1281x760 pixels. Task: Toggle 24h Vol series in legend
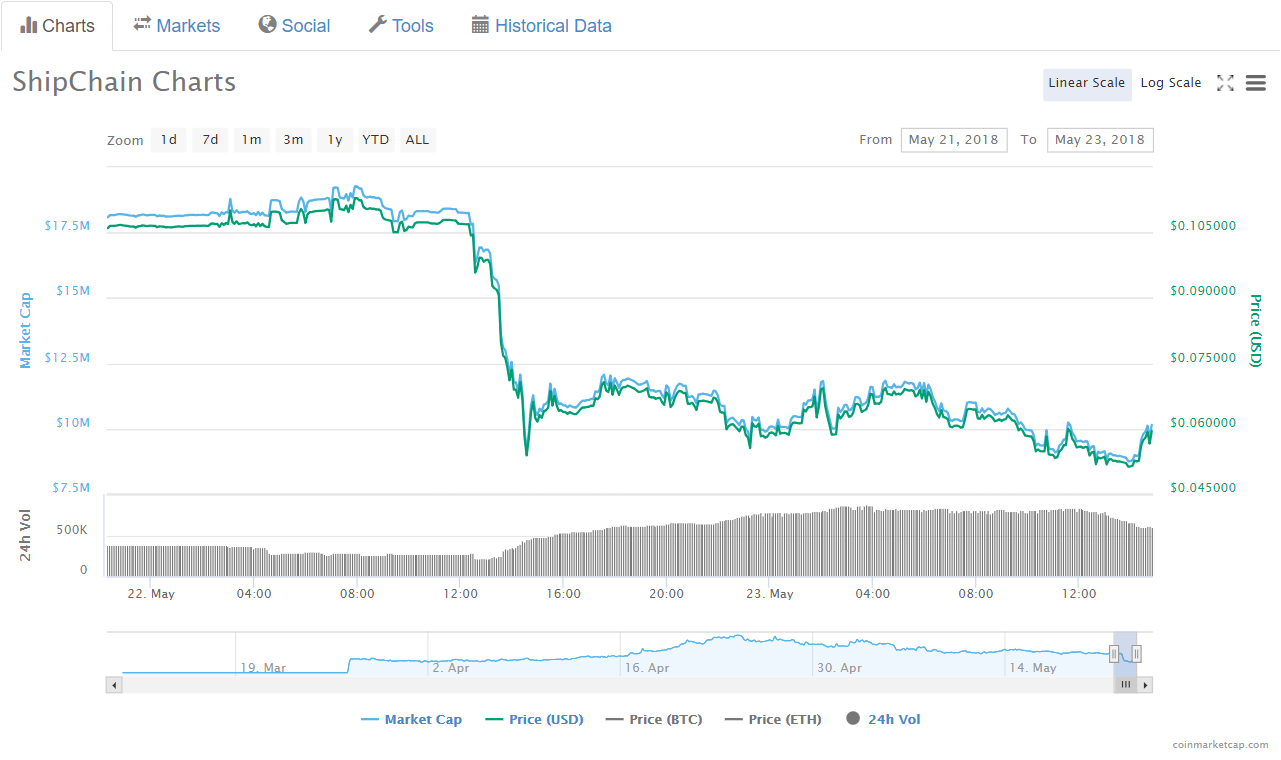(884, 719)
